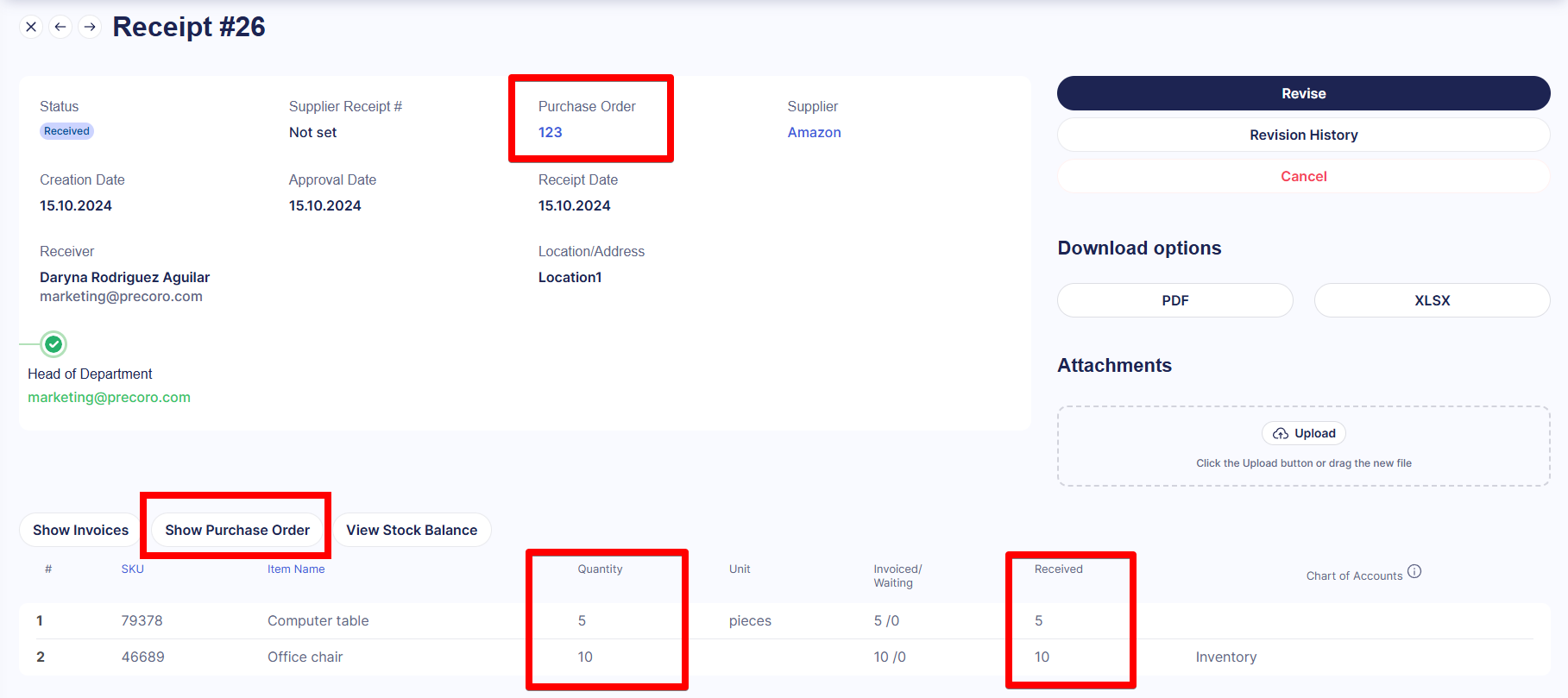The height and width of the screenshot is (698, 1568).
Task: Select the Office chair item row
Action: (x=305, y=657)
